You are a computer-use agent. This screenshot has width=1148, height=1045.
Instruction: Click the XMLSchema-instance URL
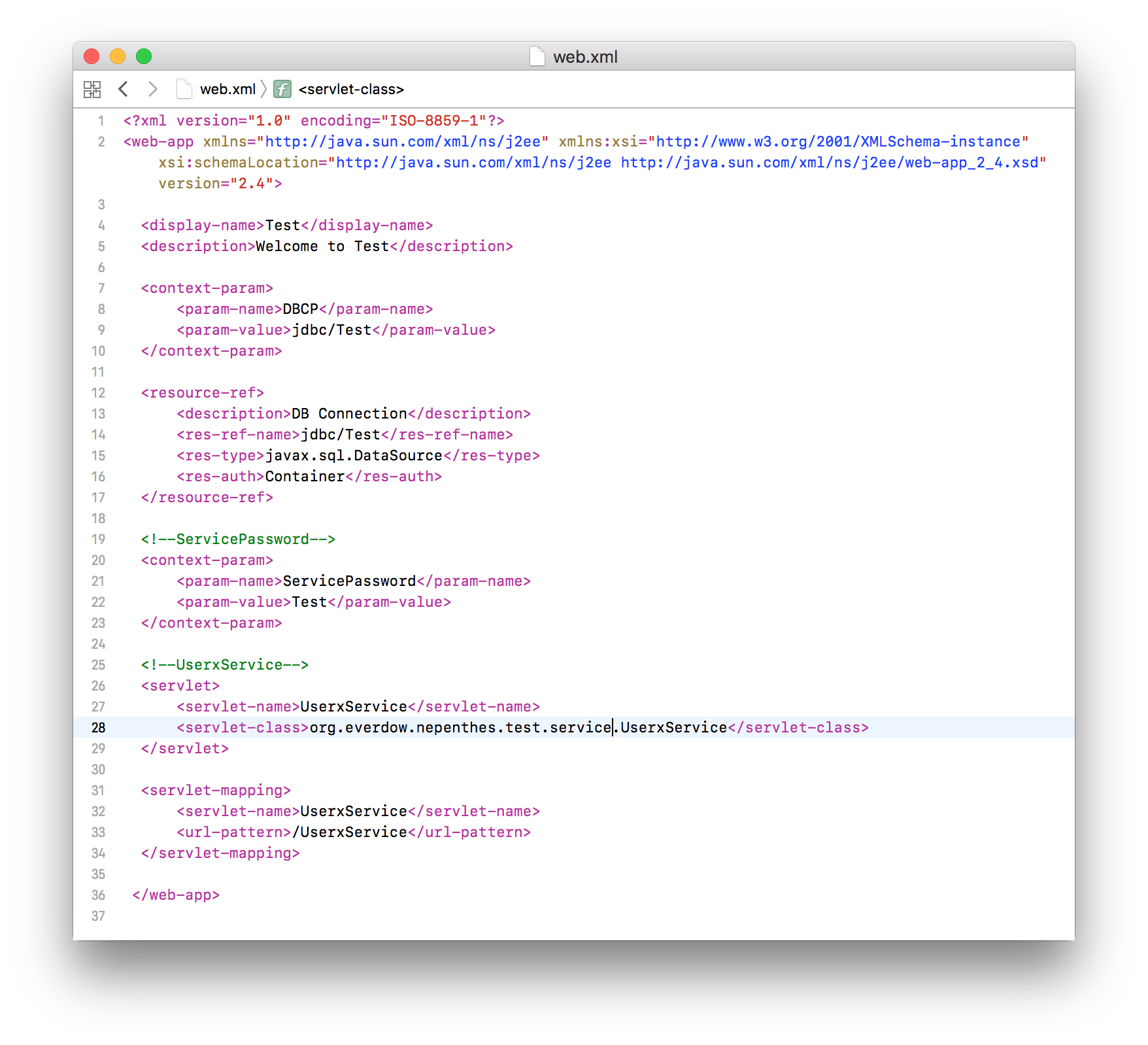(838, 142)
